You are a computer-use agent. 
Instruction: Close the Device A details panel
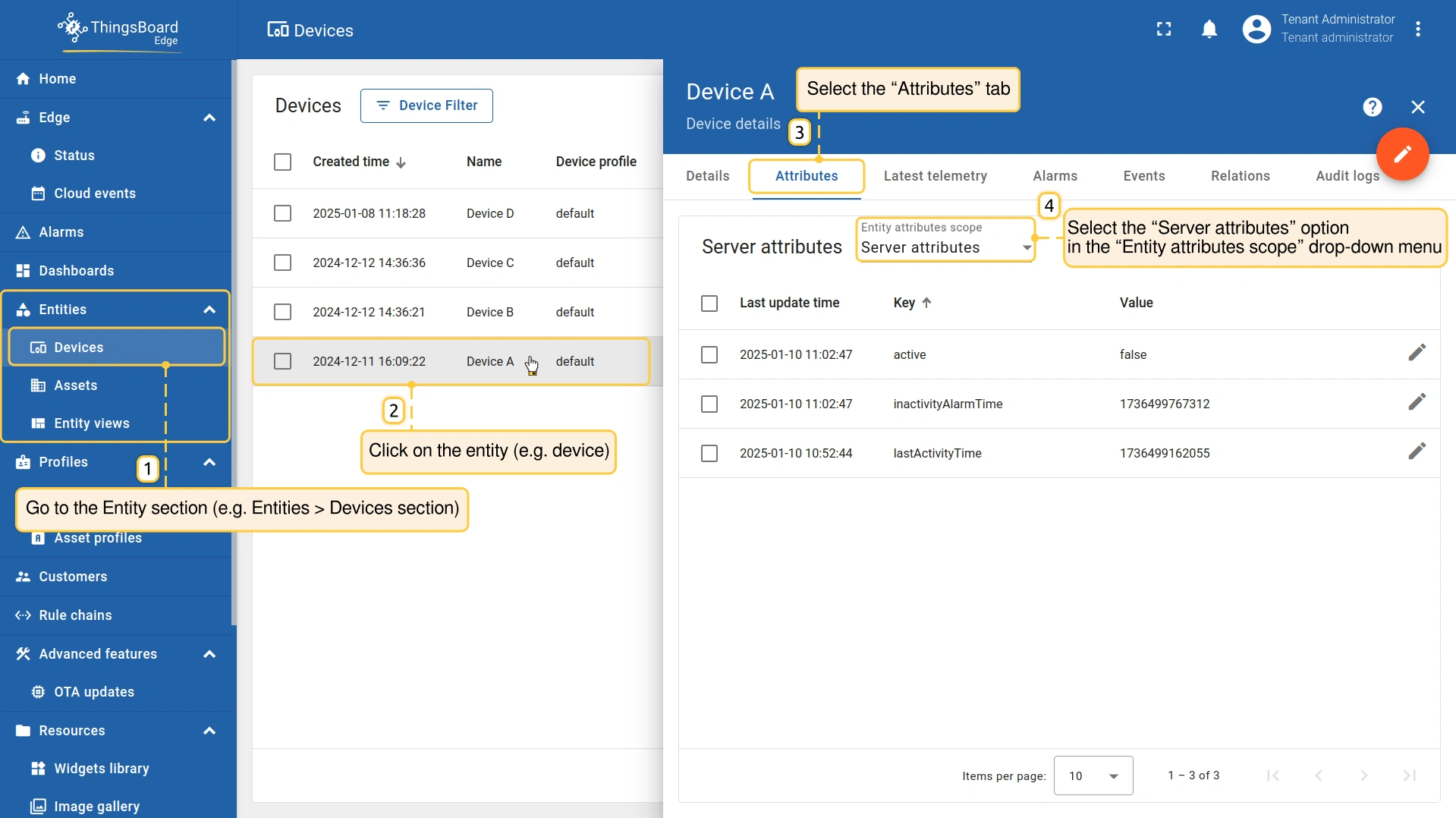click(1417, 107)
